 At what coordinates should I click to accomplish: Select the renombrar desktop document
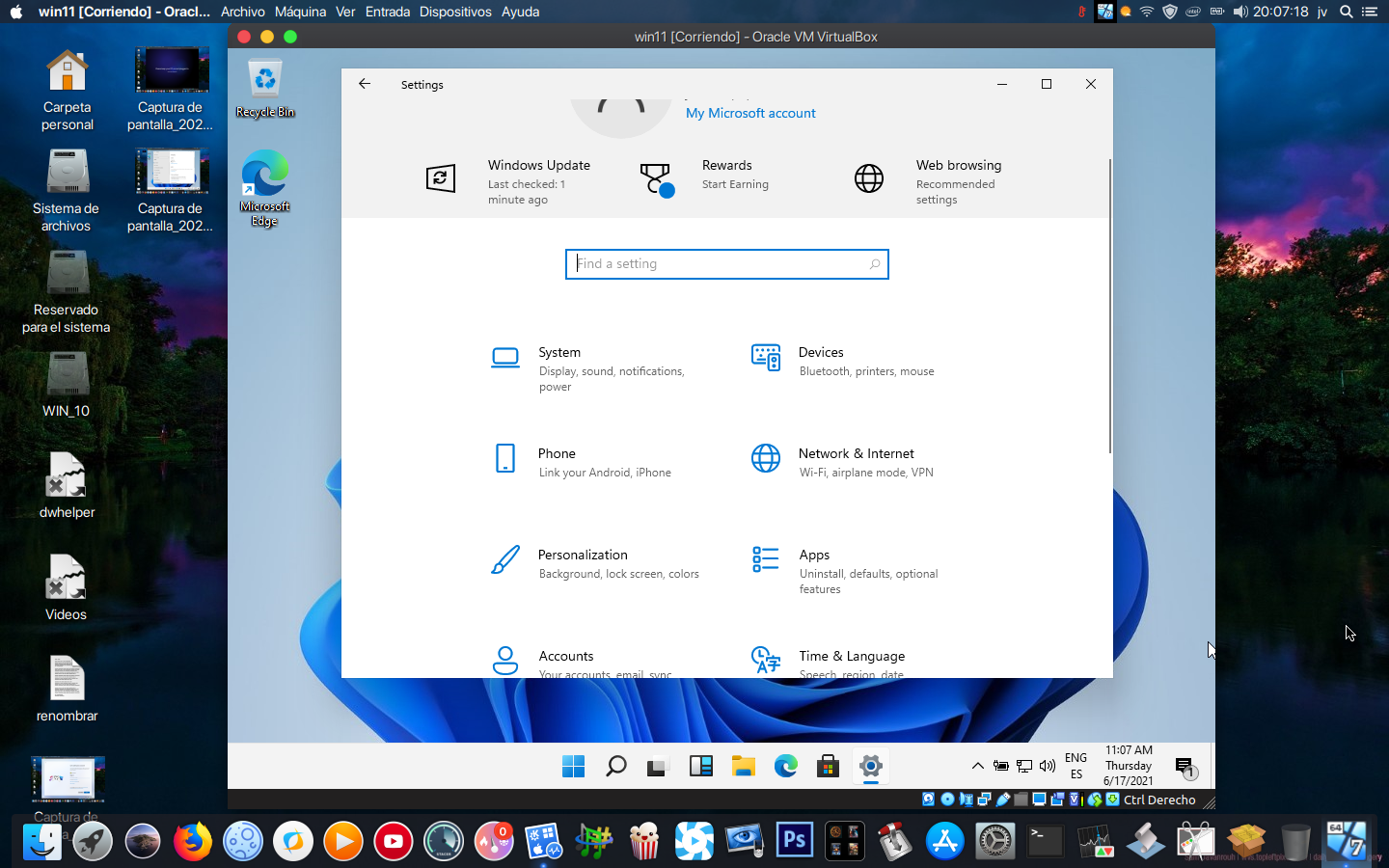coord(67,689)
